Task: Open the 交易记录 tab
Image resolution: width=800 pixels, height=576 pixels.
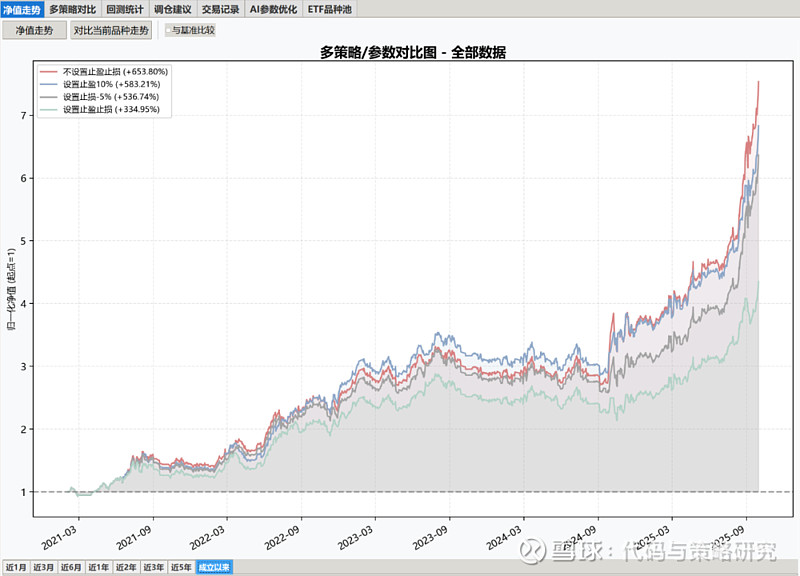Action: (220, 8)
